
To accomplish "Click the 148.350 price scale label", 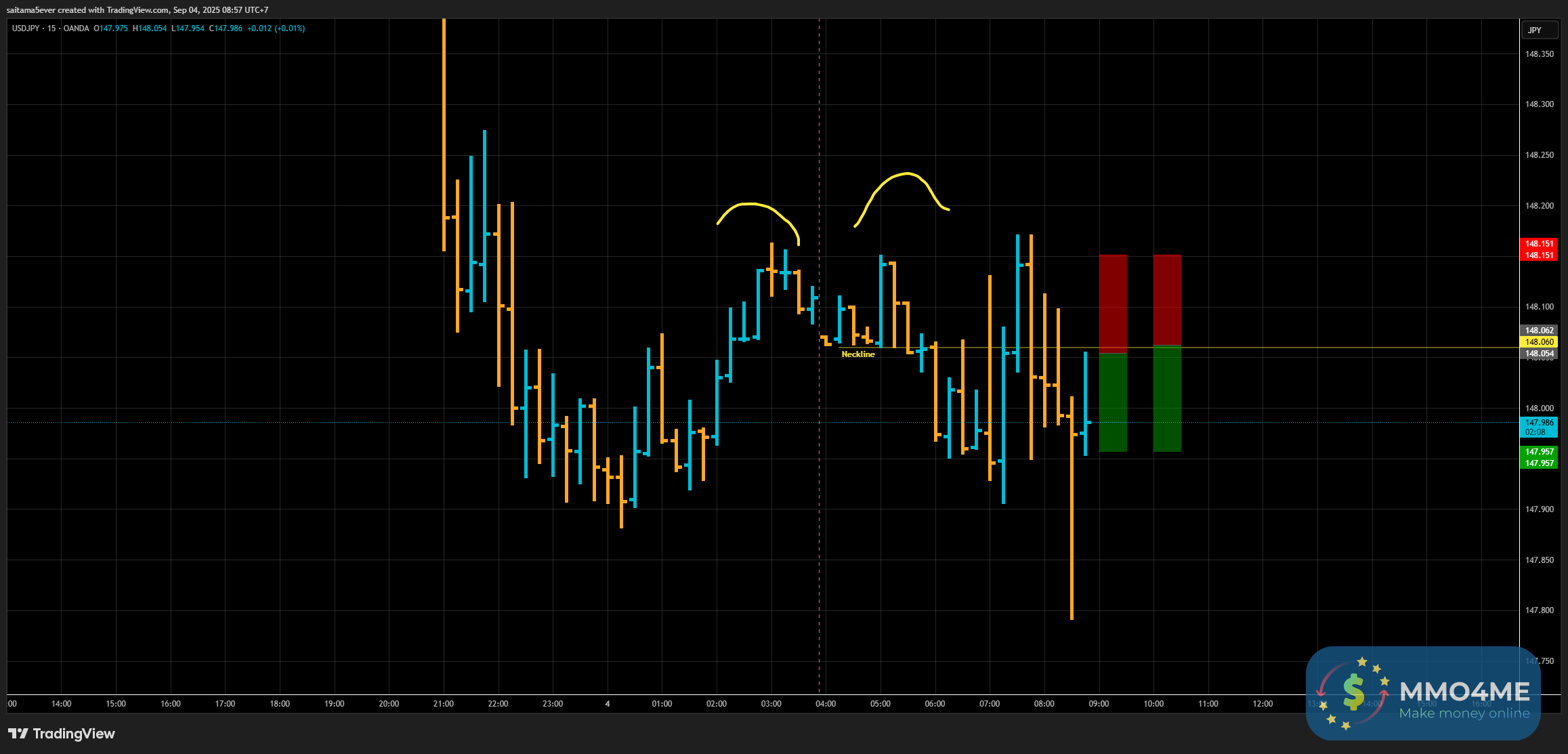I will 1539,54.
